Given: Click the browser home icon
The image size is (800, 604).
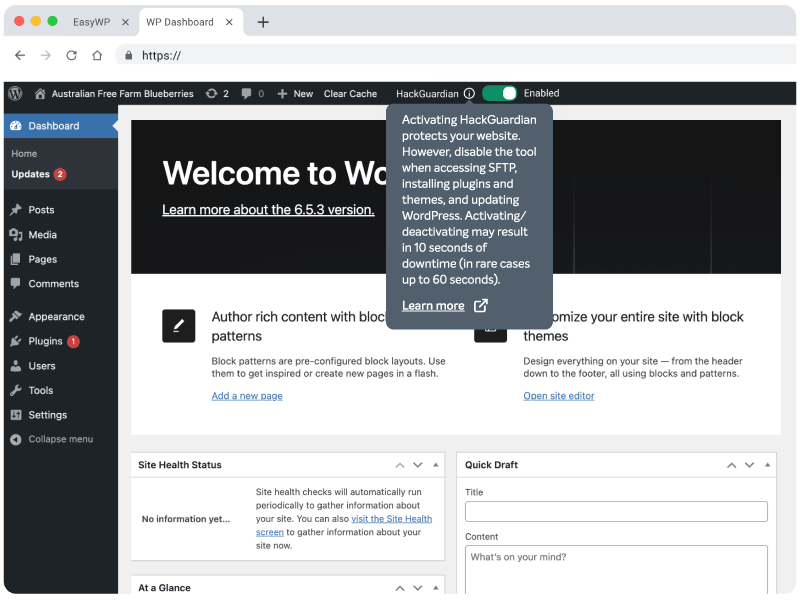Looking at the screenshot, I should [97, 55].
